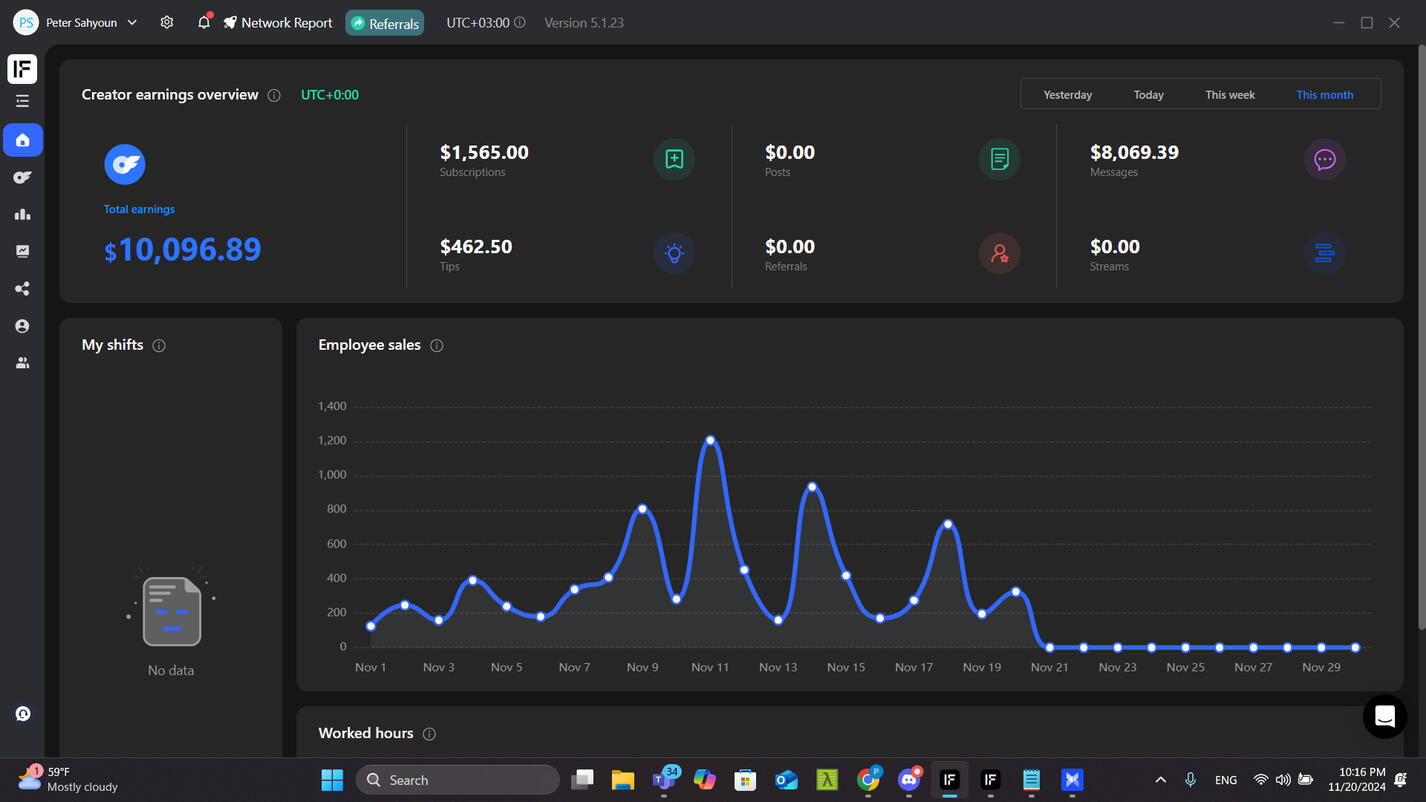Open the team members sidebar icon
The height and width of the screenshot is (802, 1426).
point(23,363)
